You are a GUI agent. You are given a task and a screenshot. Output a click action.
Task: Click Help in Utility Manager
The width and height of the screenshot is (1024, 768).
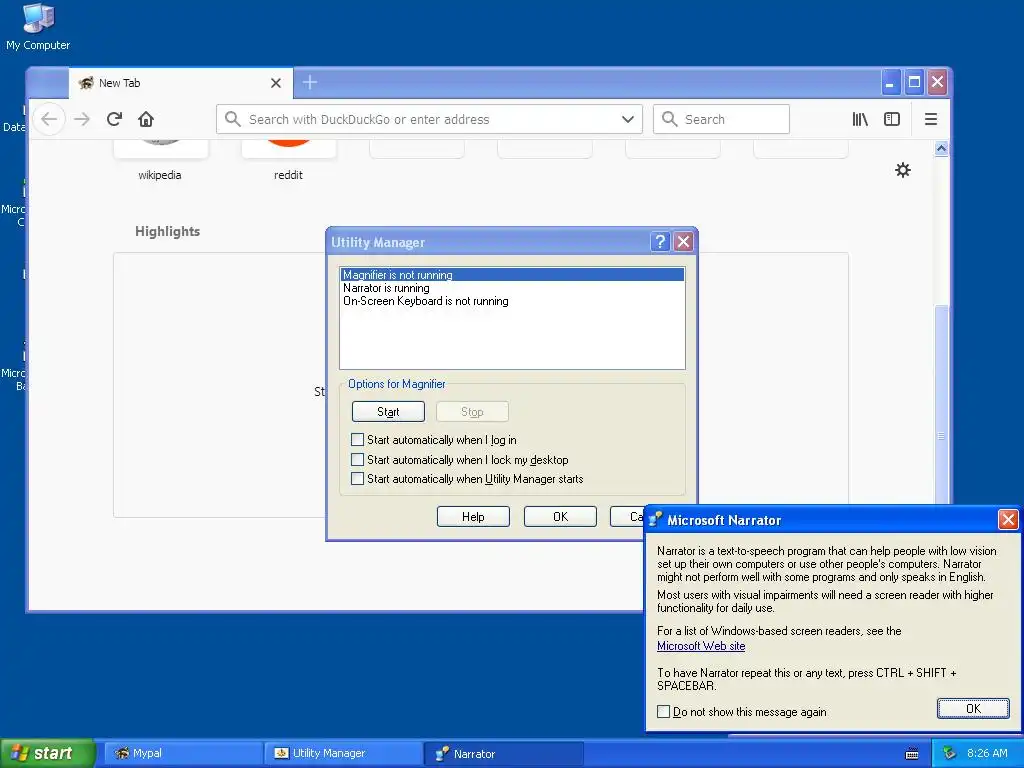[473, 517]
